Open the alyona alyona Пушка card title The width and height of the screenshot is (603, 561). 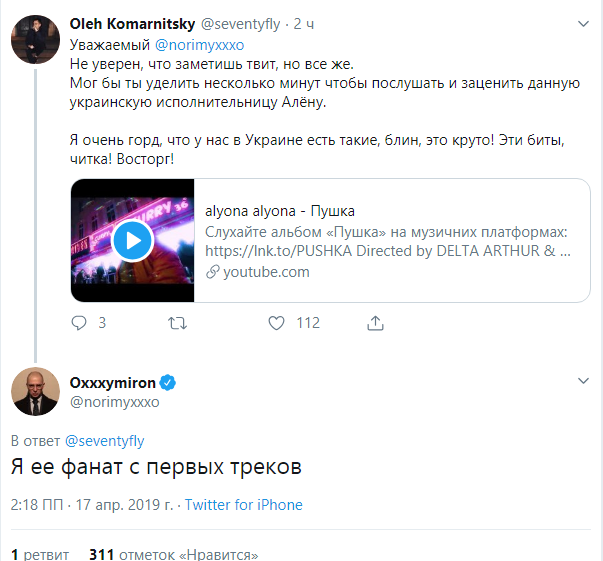pyautogui.click(x=279, y=211)
